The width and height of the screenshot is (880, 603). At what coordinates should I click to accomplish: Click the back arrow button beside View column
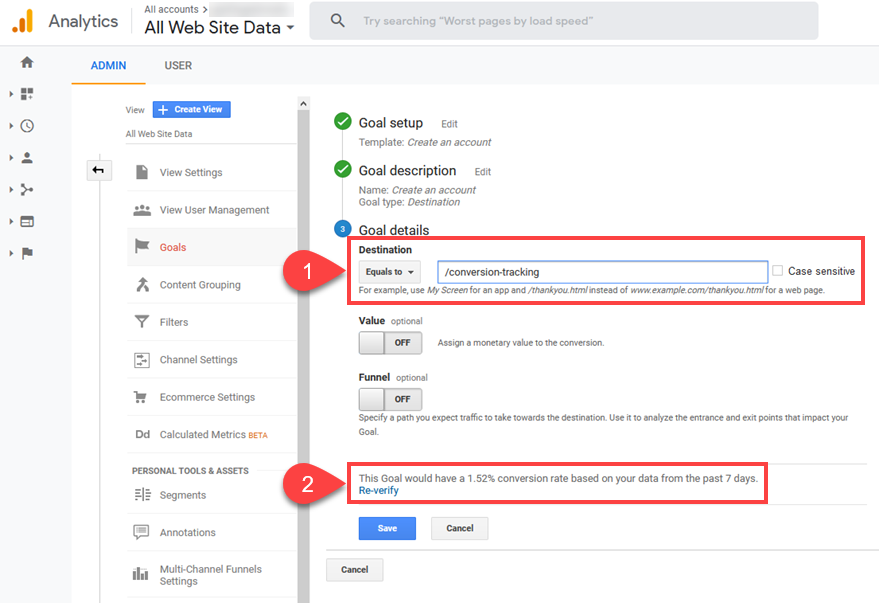point(99,170)
